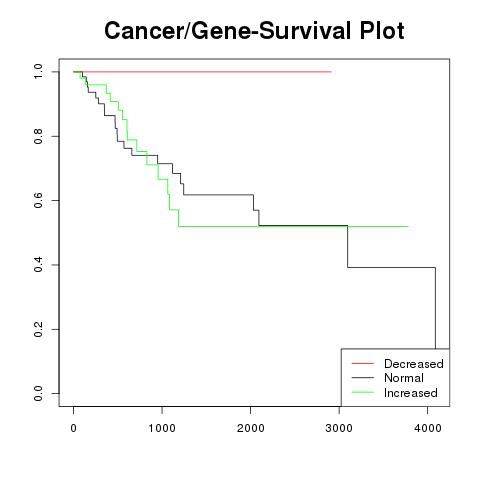Click the black curve's final vertical drop
Image resolution: width=480 pixels, height=480 pixels.
point(435,308)
